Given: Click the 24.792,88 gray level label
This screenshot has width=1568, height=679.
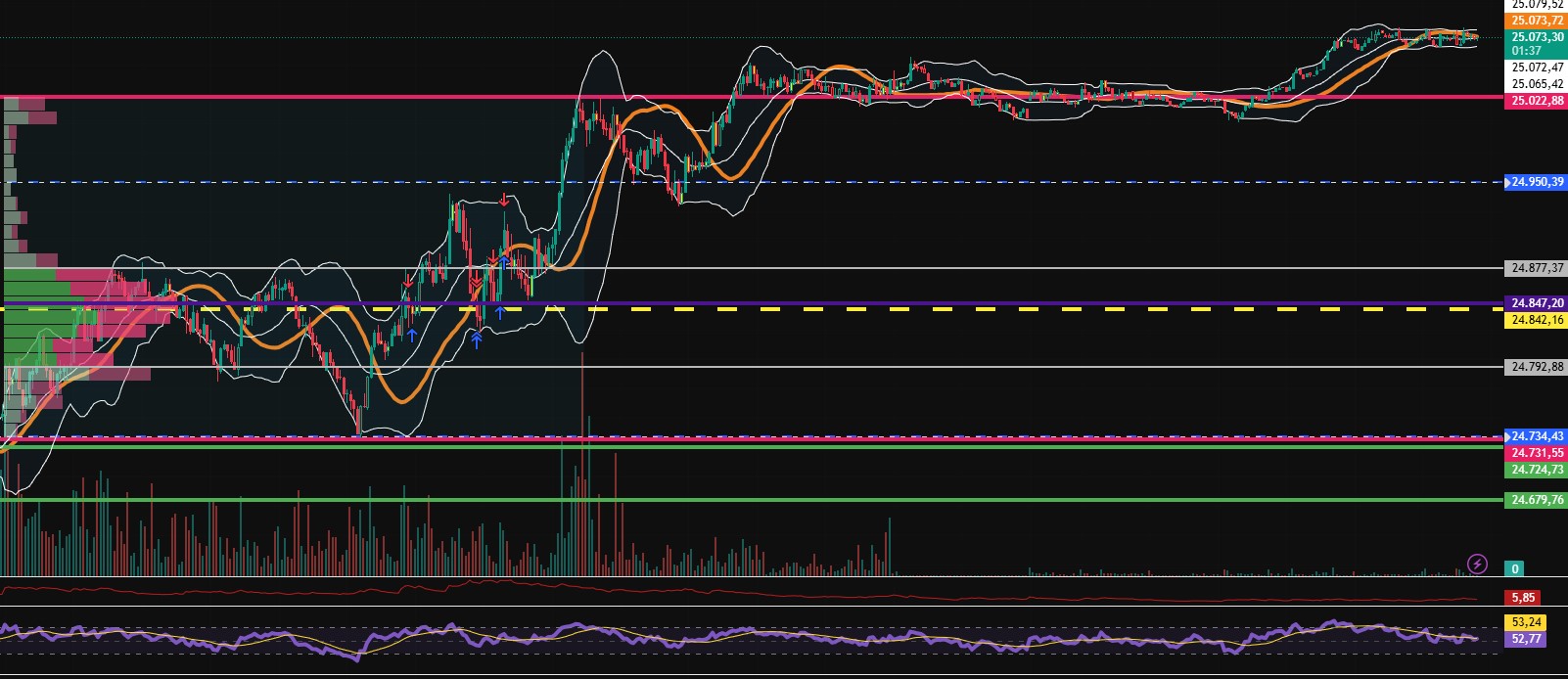Looking at the screenshot, I should tap(1536, 367).
